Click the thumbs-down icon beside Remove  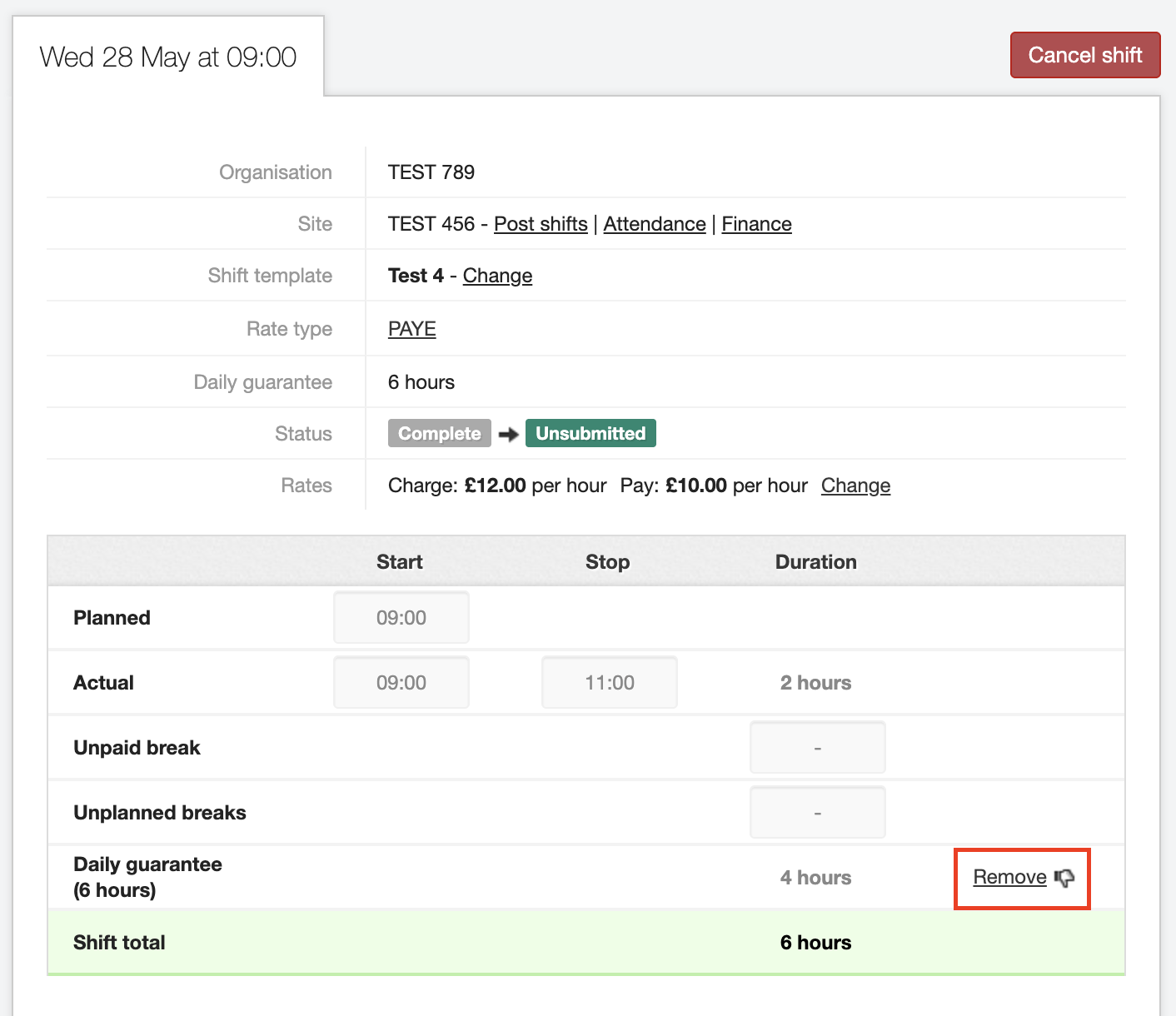[1064, 878]
